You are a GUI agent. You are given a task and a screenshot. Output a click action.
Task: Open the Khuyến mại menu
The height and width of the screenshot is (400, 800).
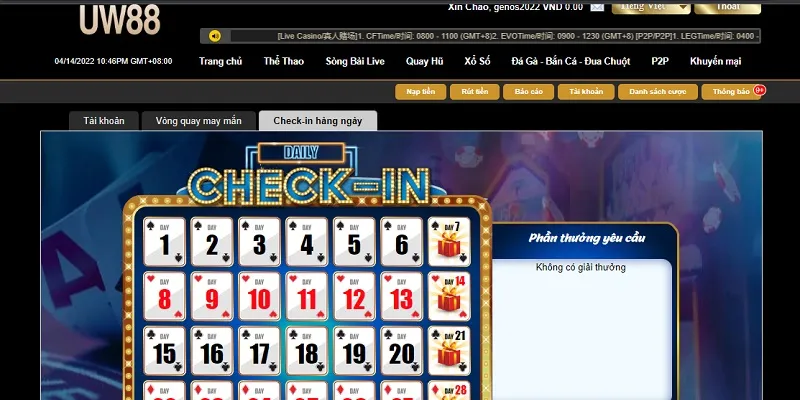(x=715, y=61)
